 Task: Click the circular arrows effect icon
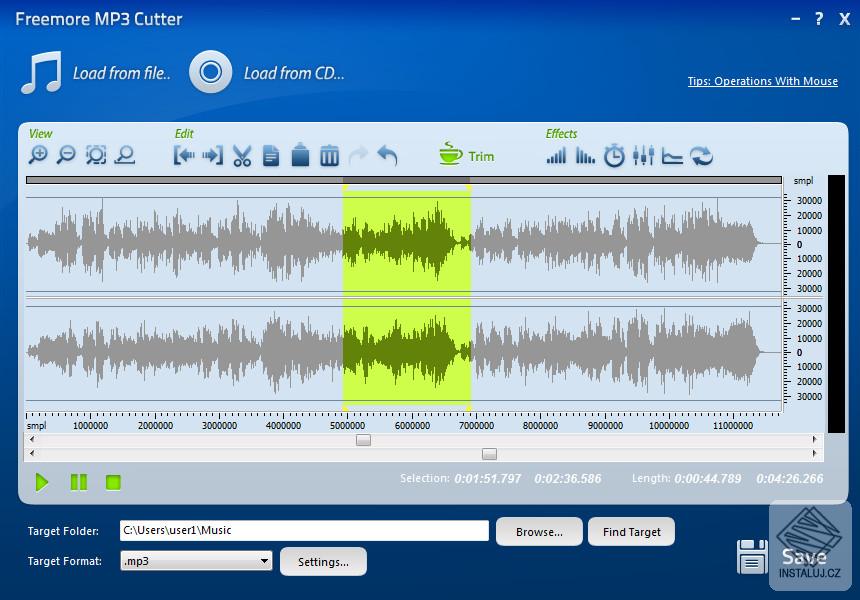click(701, 156)
